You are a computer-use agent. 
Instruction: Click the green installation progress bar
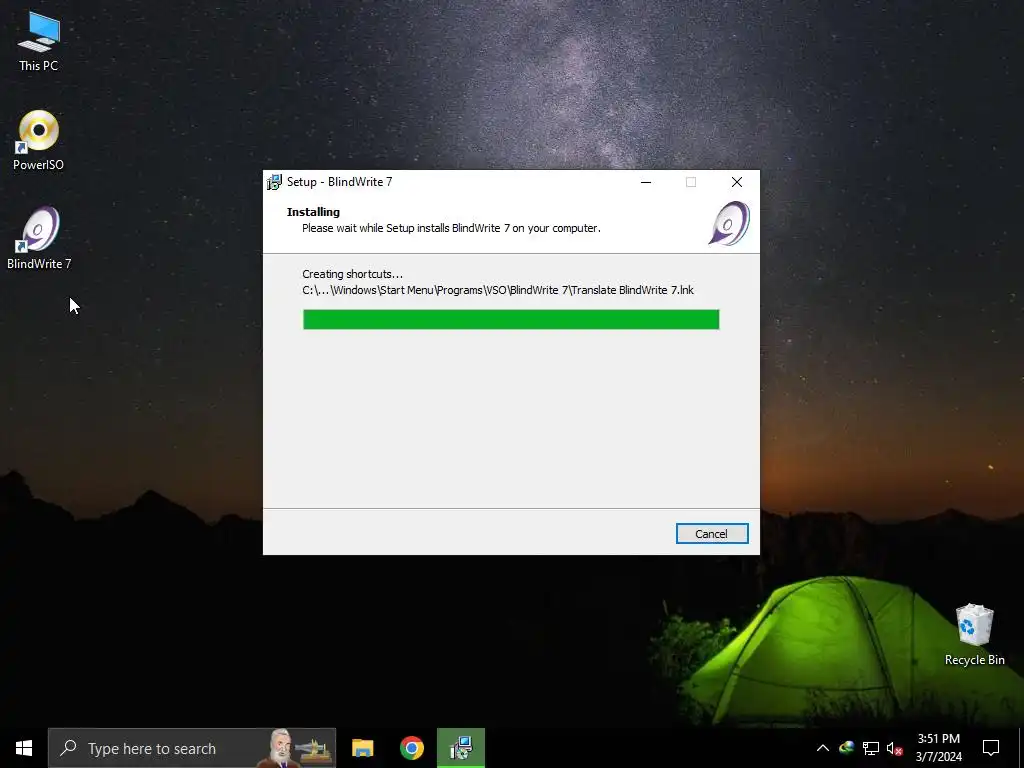coord(511,319)
